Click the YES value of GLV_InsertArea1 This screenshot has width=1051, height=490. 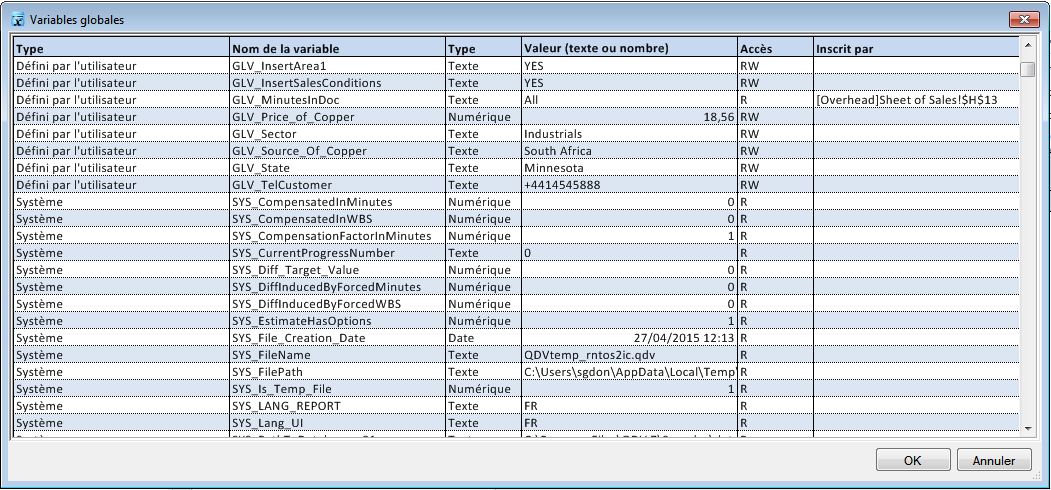[629, 66]
